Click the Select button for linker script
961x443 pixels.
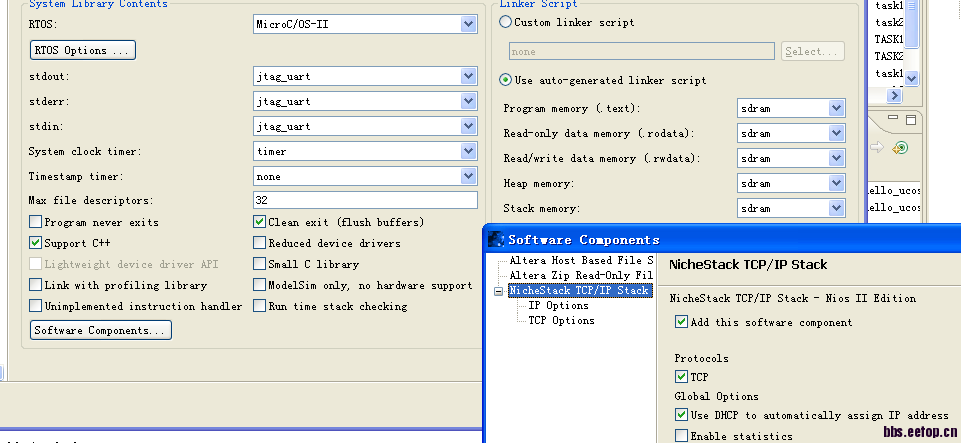point(813,51)
